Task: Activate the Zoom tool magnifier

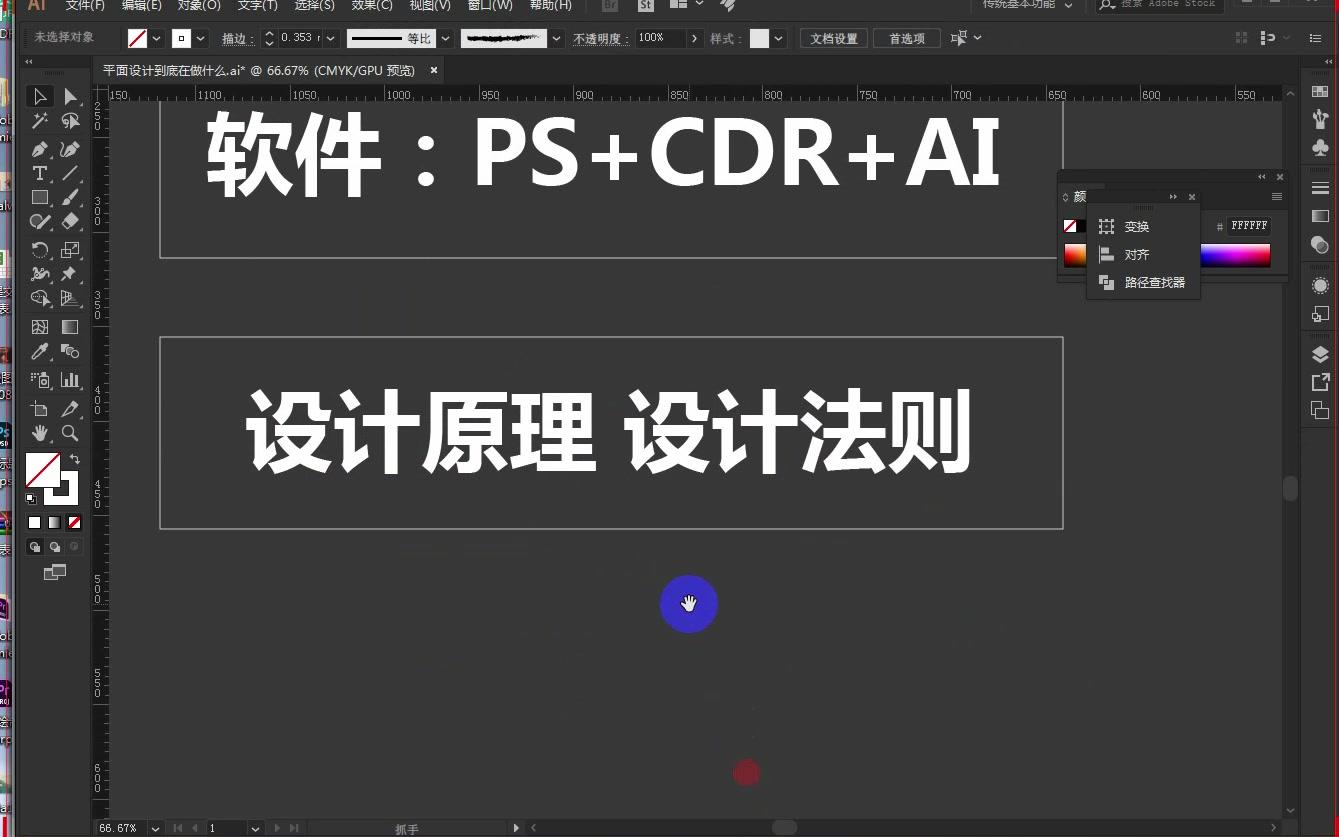Action: [70, 433]
